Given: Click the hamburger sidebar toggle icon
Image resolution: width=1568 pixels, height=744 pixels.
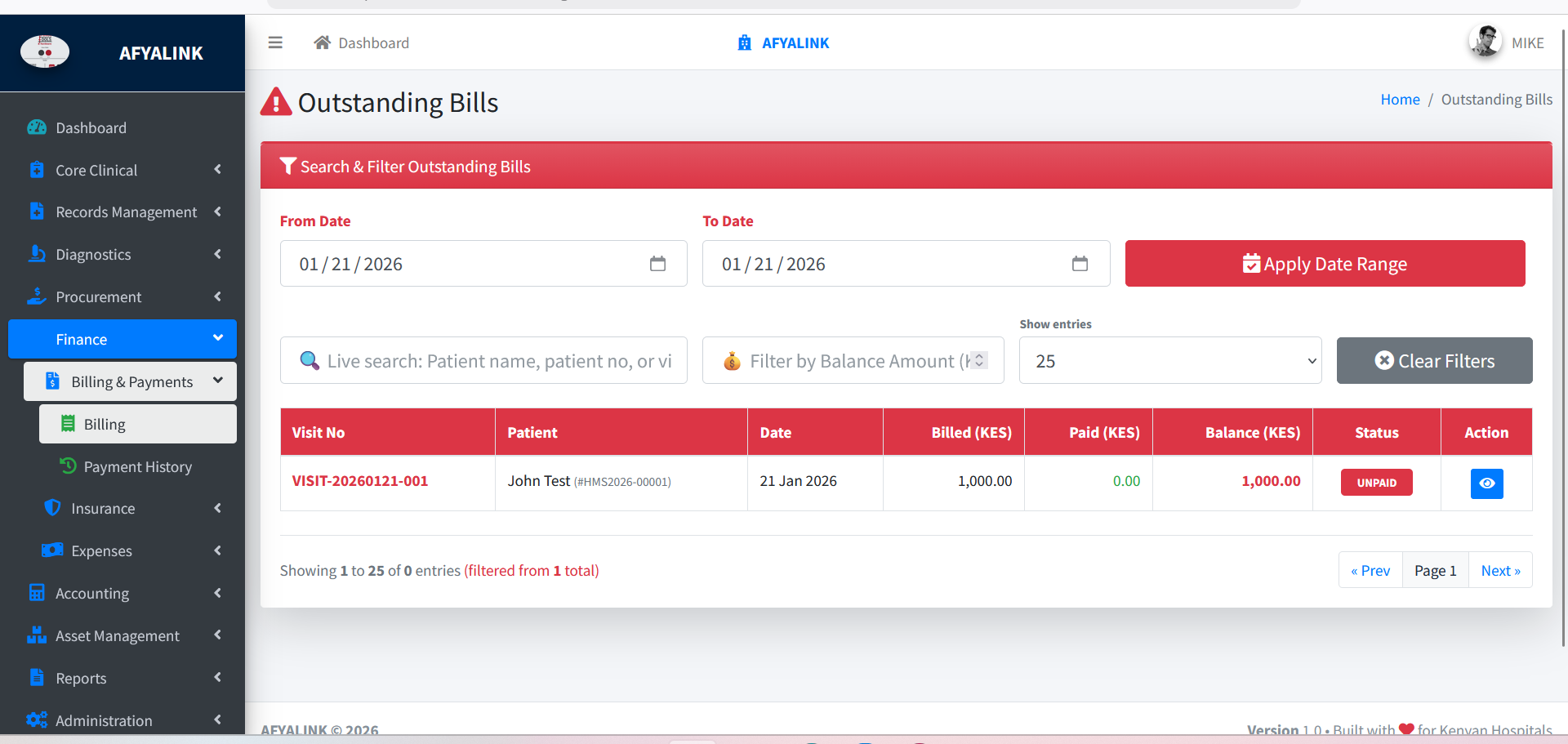Looking at the screenshot, I should pos(275,42).
